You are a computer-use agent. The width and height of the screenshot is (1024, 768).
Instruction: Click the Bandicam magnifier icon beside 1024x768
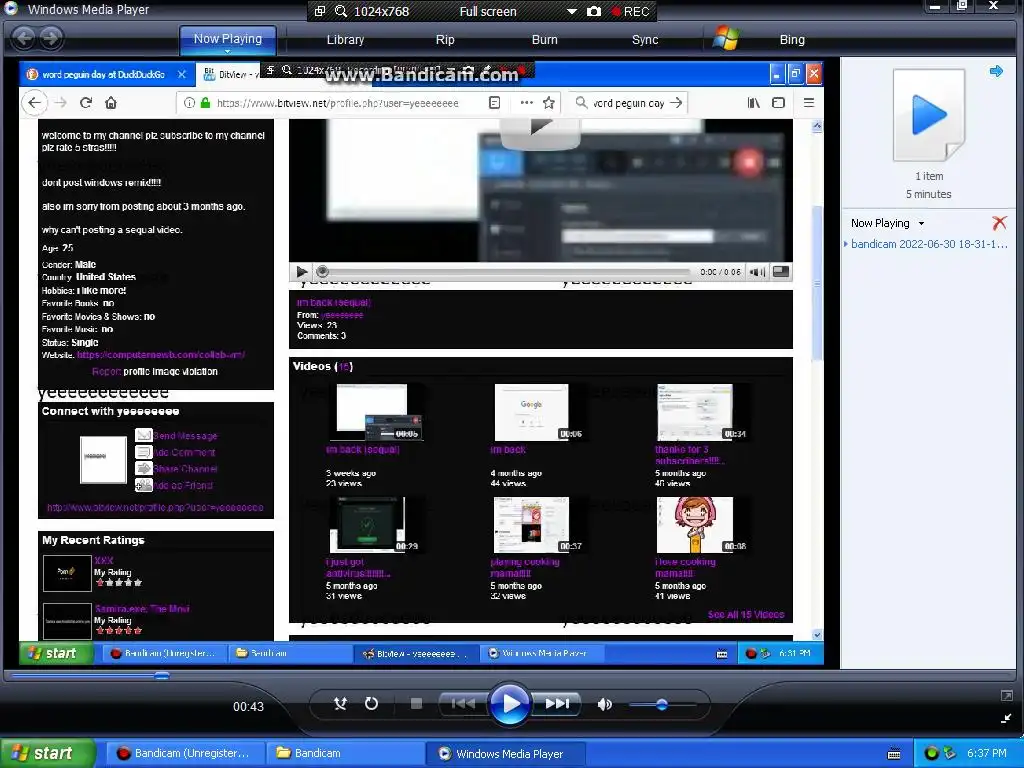[x=341, y=11]
